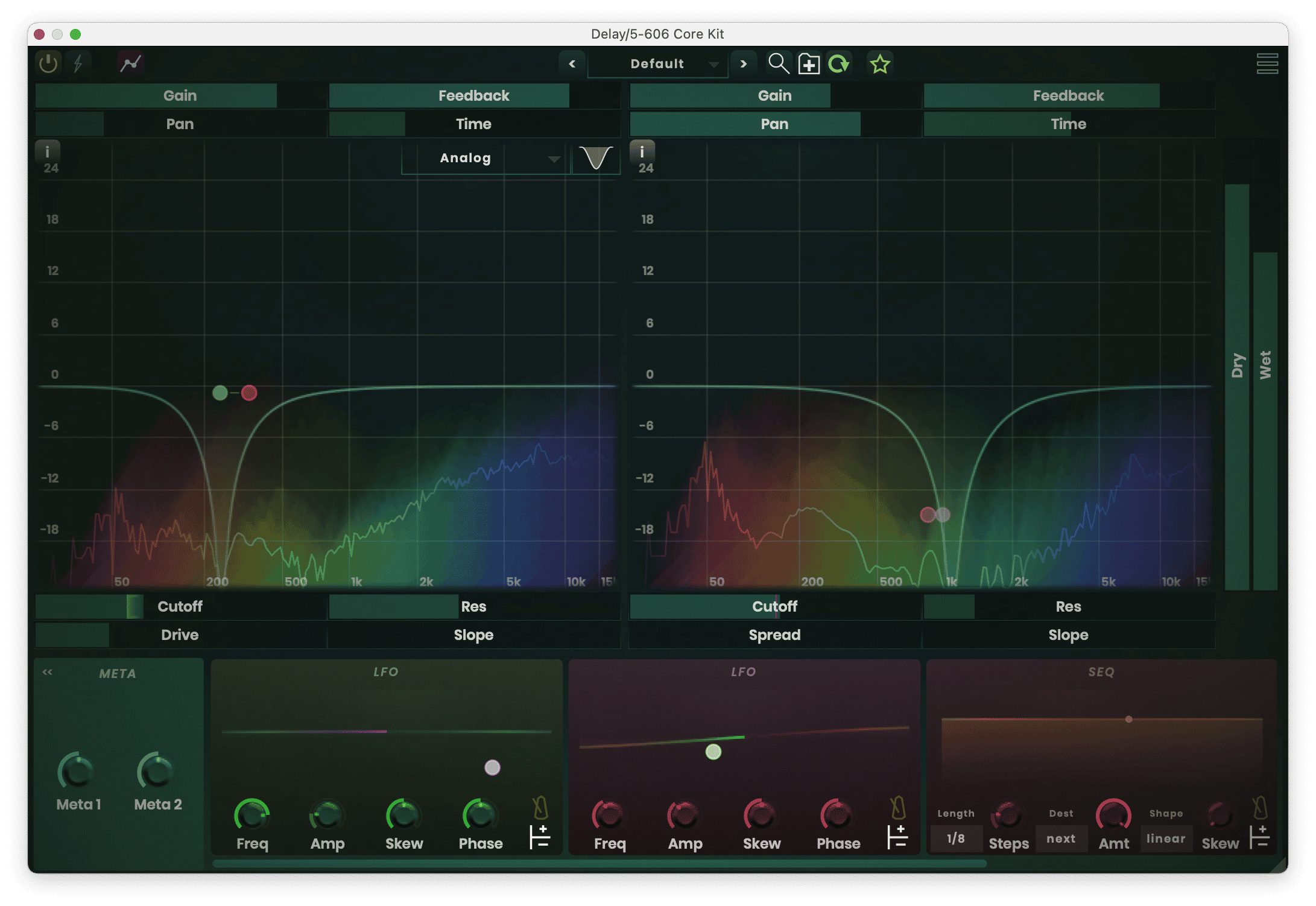Open SEQ Dest next dropdown
Image resolution: width=1316 pixels, height=906 pixels.
click(x=1061, y=838)
